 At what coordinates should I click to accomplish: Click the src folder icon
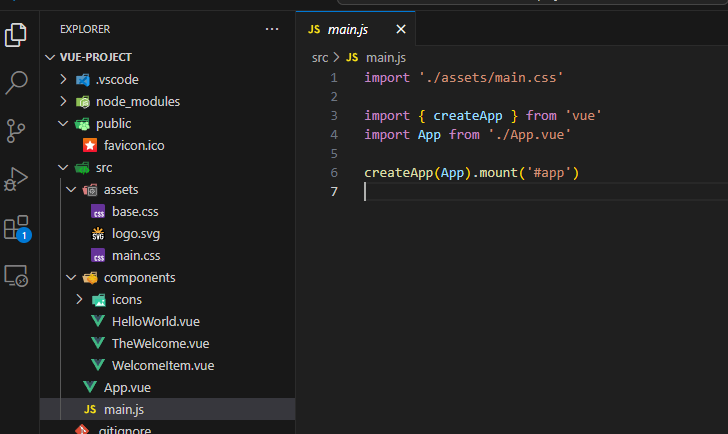(x=82, y=168)
